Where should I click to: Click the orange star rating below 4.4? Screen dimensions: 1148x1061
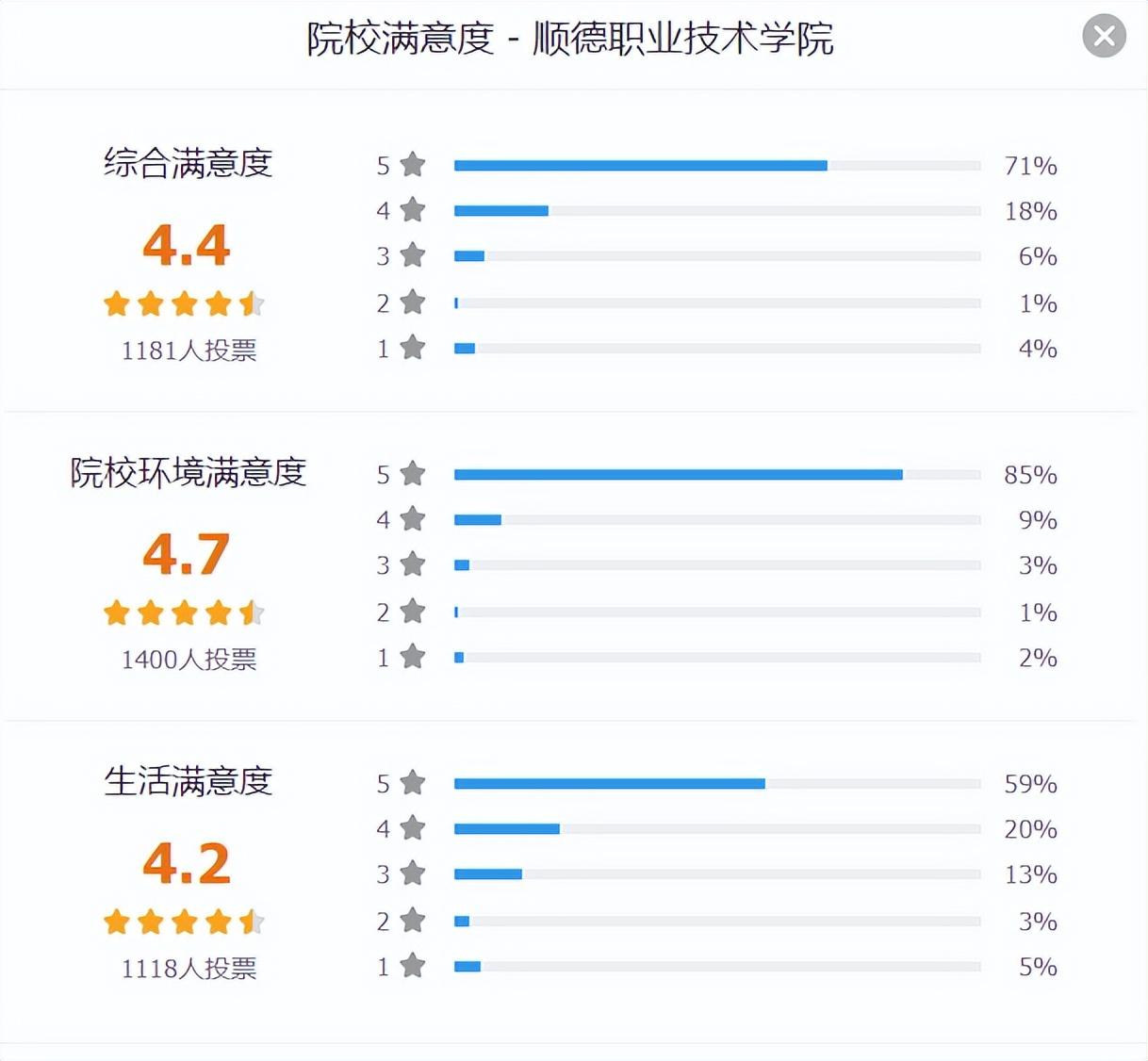[x=185, y=303]
